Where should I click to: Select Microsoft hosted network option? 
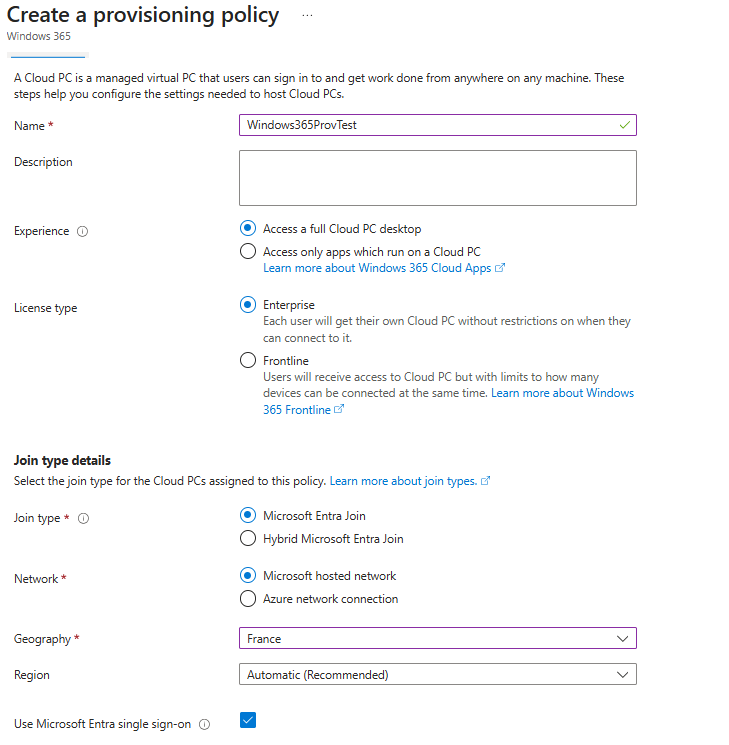coord(248,576)
